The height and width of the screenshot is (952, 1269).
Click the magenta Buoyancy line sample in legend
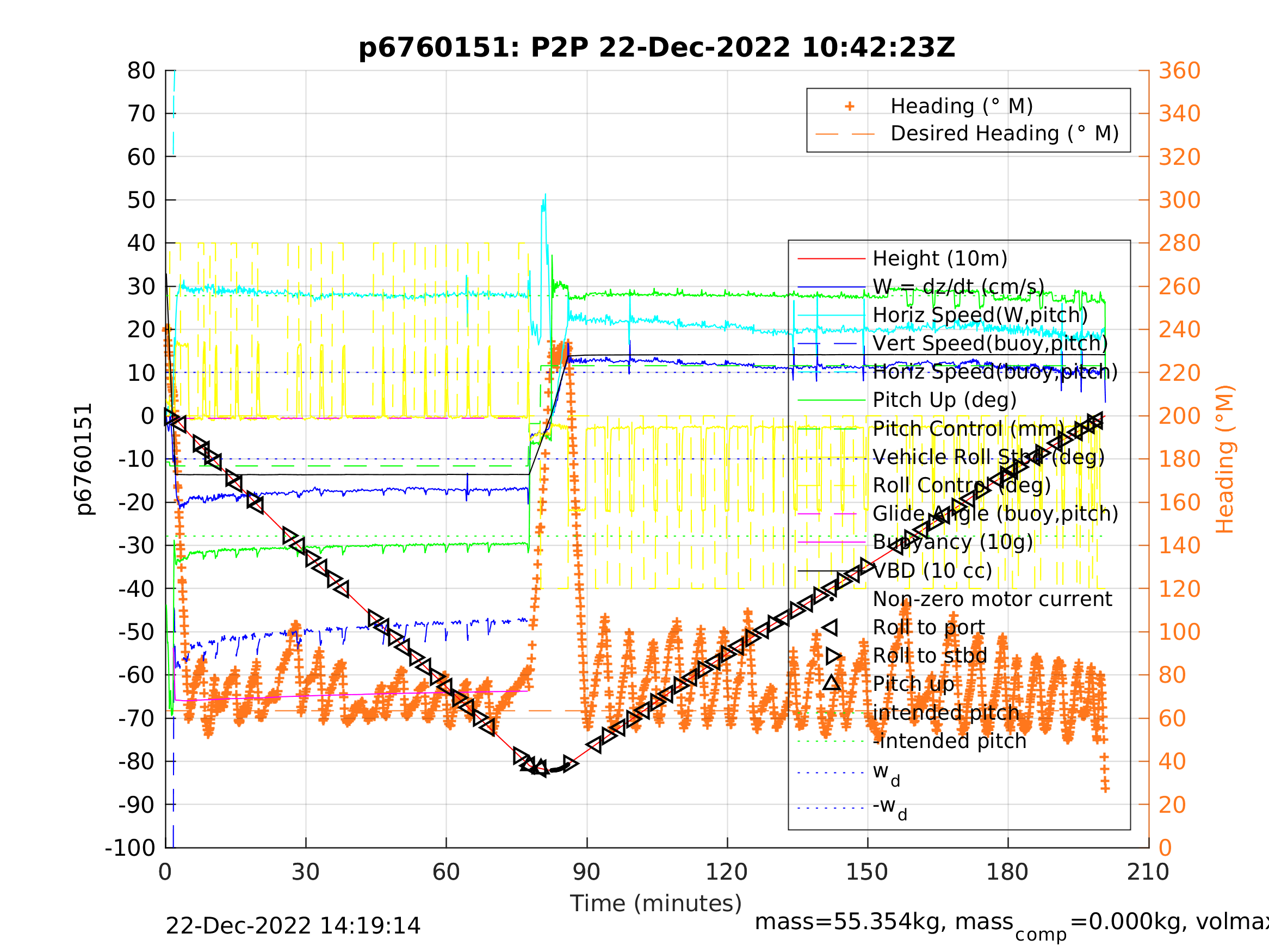pos(831,542)
